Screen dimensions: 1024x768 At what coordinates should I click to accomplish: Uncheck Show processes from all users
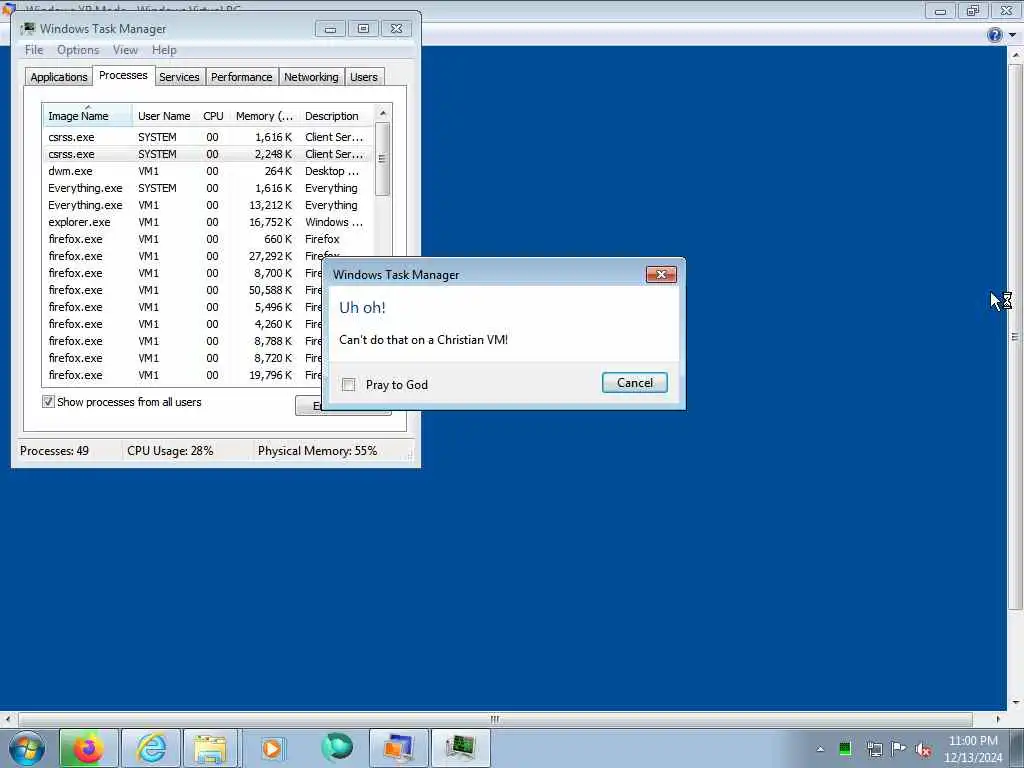click(x=48, y=402)
